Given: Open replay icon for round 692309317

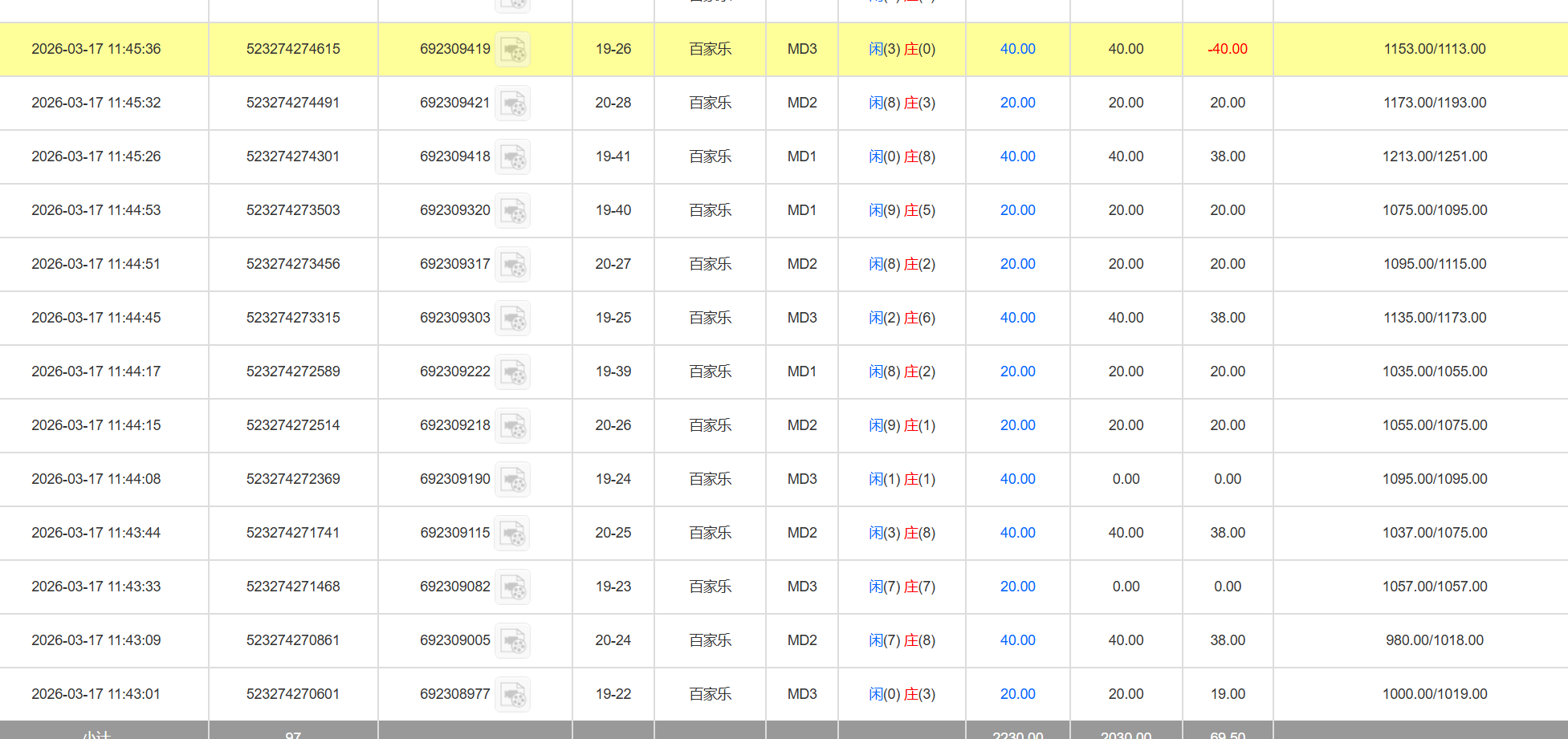Looking at the screenshot, I should click(x=512, y=265).
